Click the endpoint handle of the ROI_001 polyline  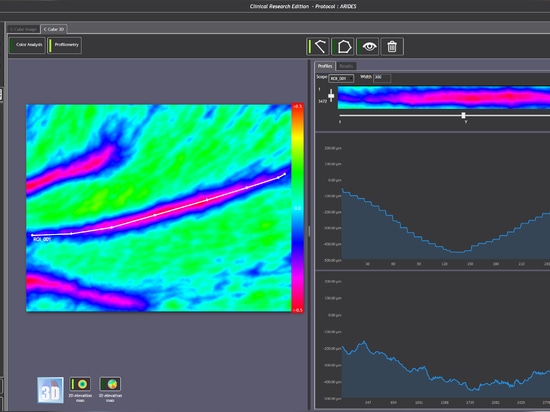[x=284, y=174]
